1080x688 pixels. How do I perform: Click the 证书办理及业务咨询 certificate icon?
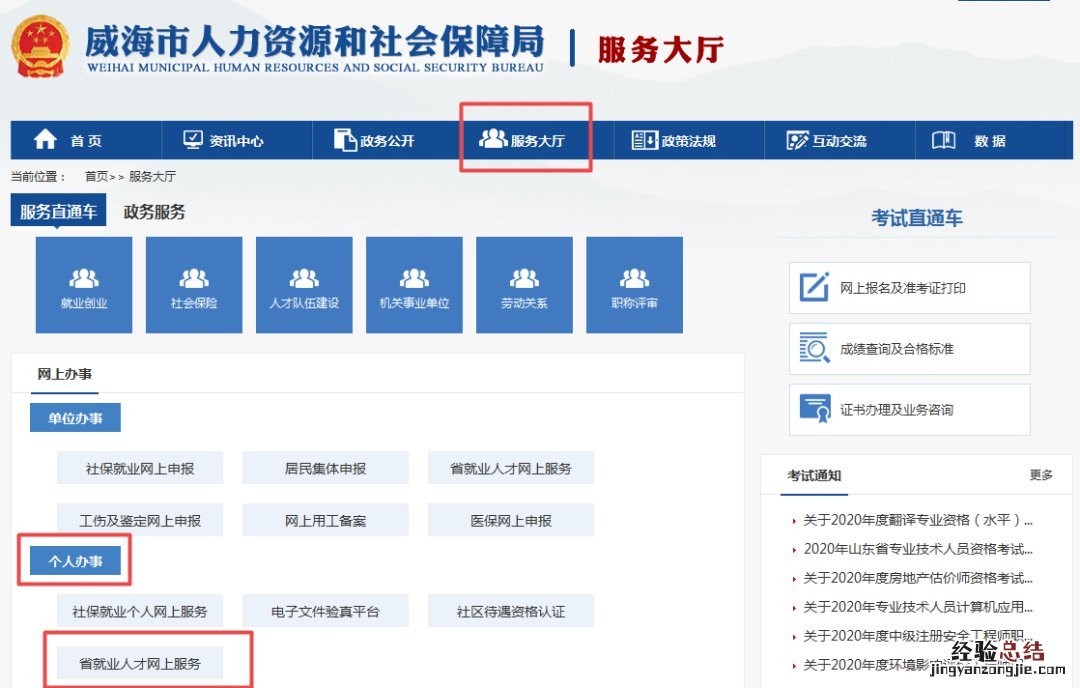815,409
